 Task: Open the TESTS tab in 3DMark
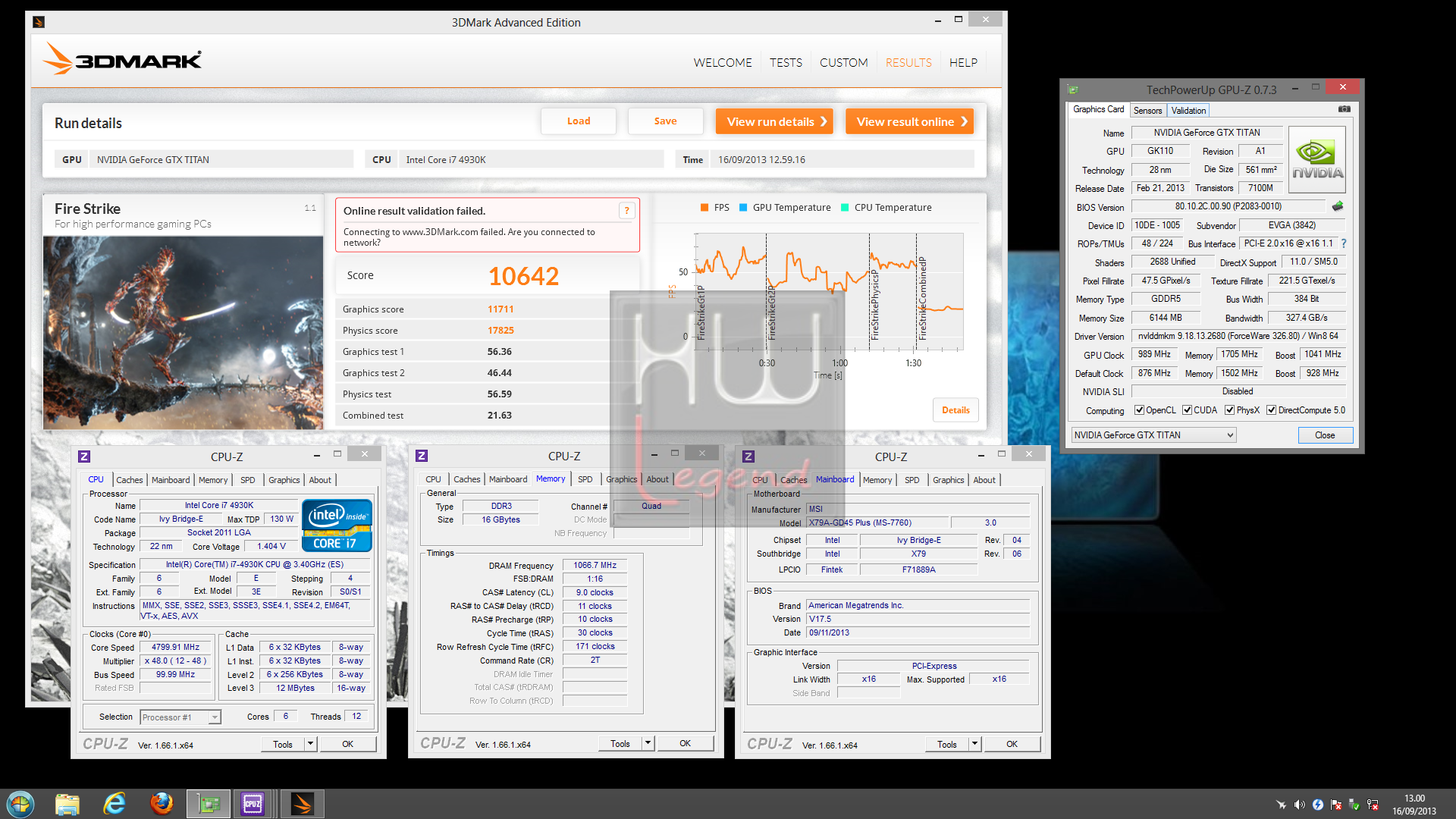point(786,63)
